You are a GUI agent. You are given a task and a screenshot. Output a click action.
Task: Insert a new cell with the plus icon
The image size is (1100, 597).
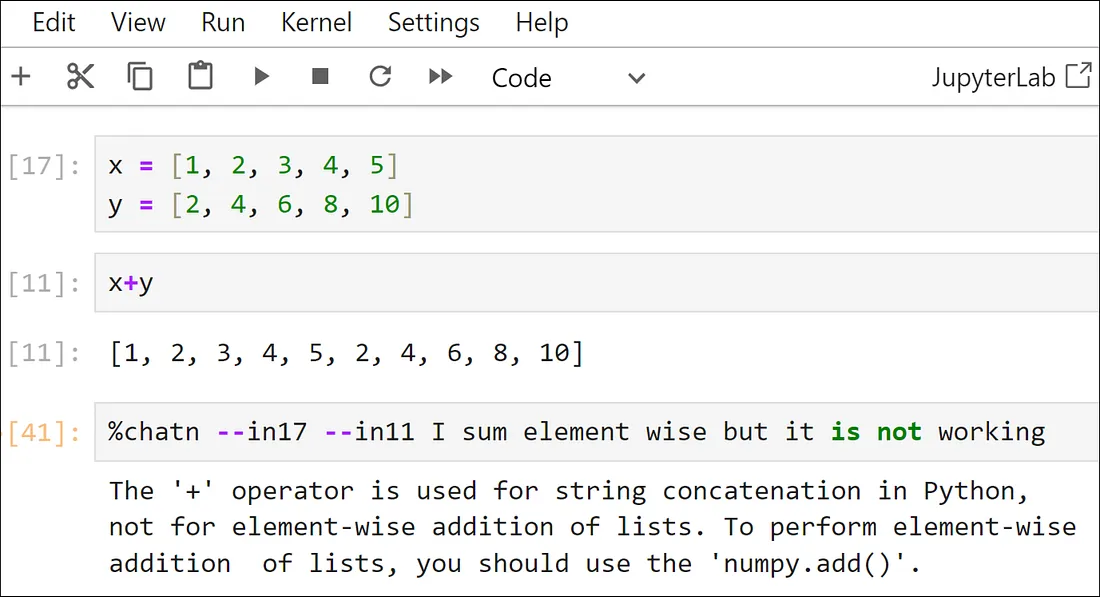pos(21,76)
